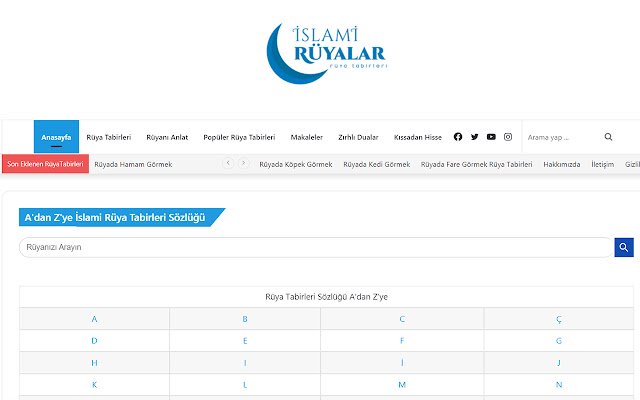
Task: Open İletişim link
Action: coord(602,164)
